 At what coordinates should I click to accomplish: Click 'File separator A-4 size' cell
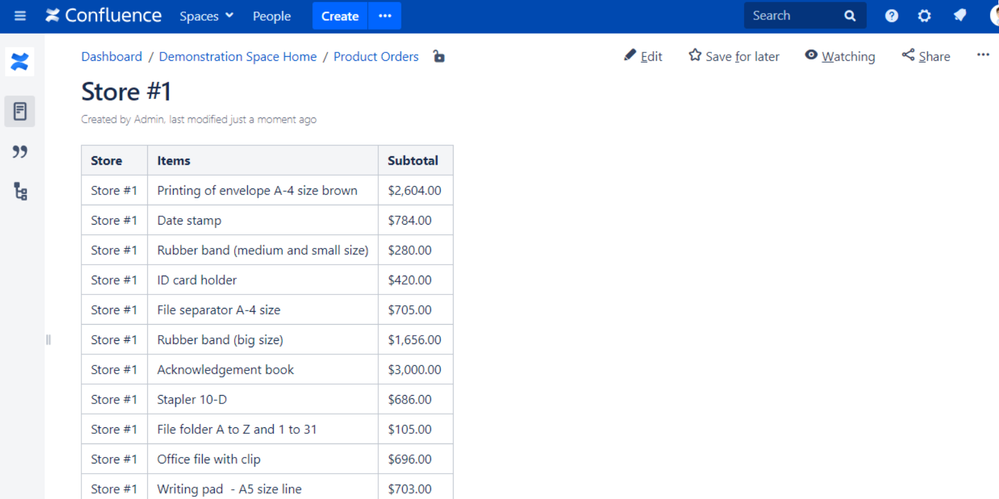[263, 310]
